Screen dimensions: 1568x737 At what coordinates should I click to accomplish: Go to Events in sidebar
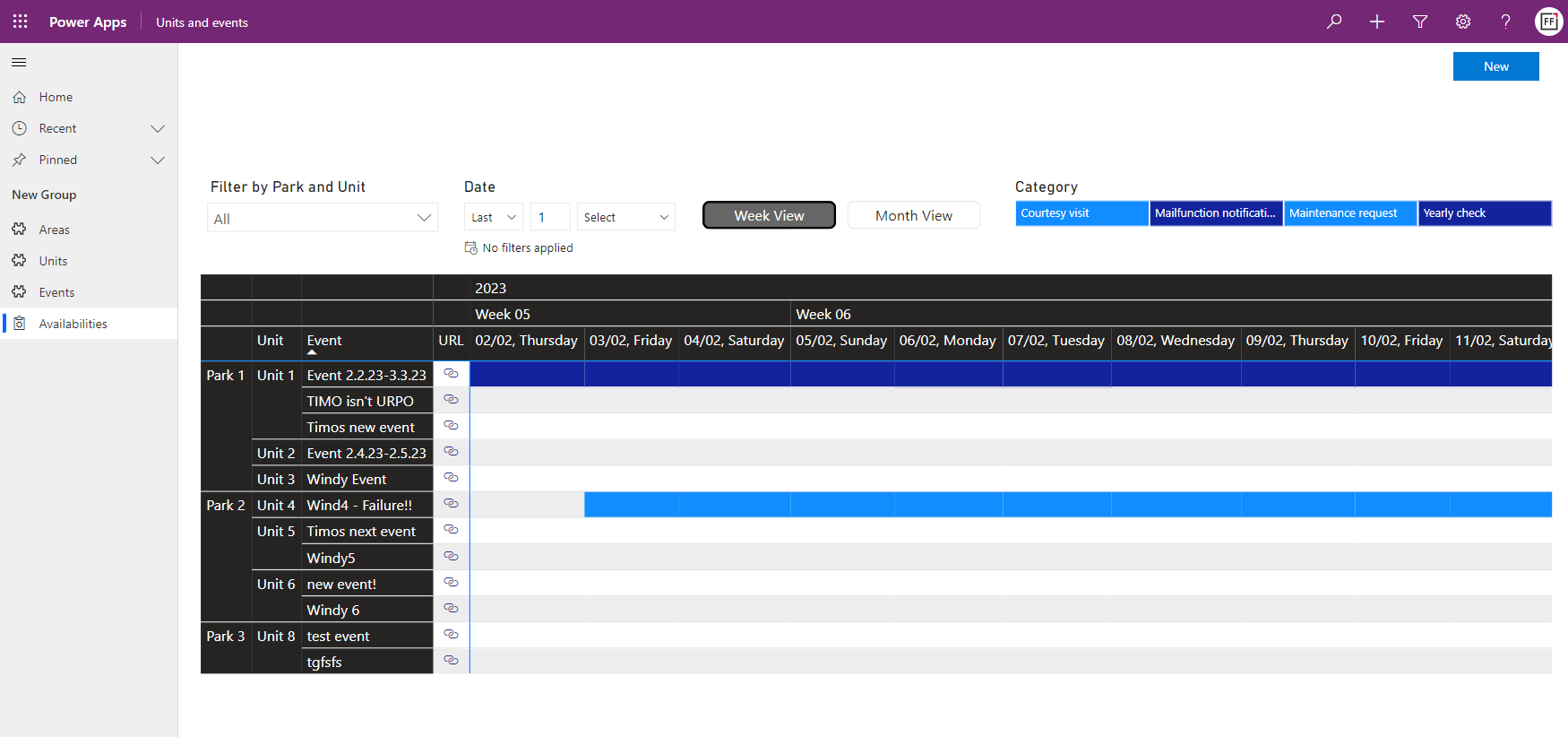point(56,292)
